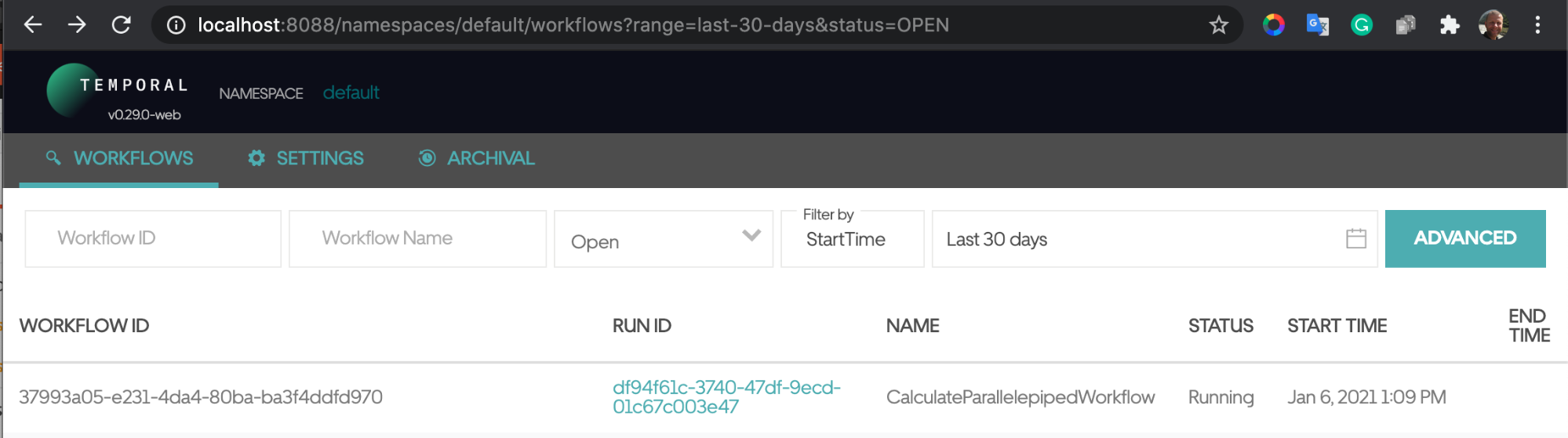Image resolution: width=1568 pixels, height=438 pixels.
Task: Click the Google Translate extension icon
Action: coord(1317,25)
